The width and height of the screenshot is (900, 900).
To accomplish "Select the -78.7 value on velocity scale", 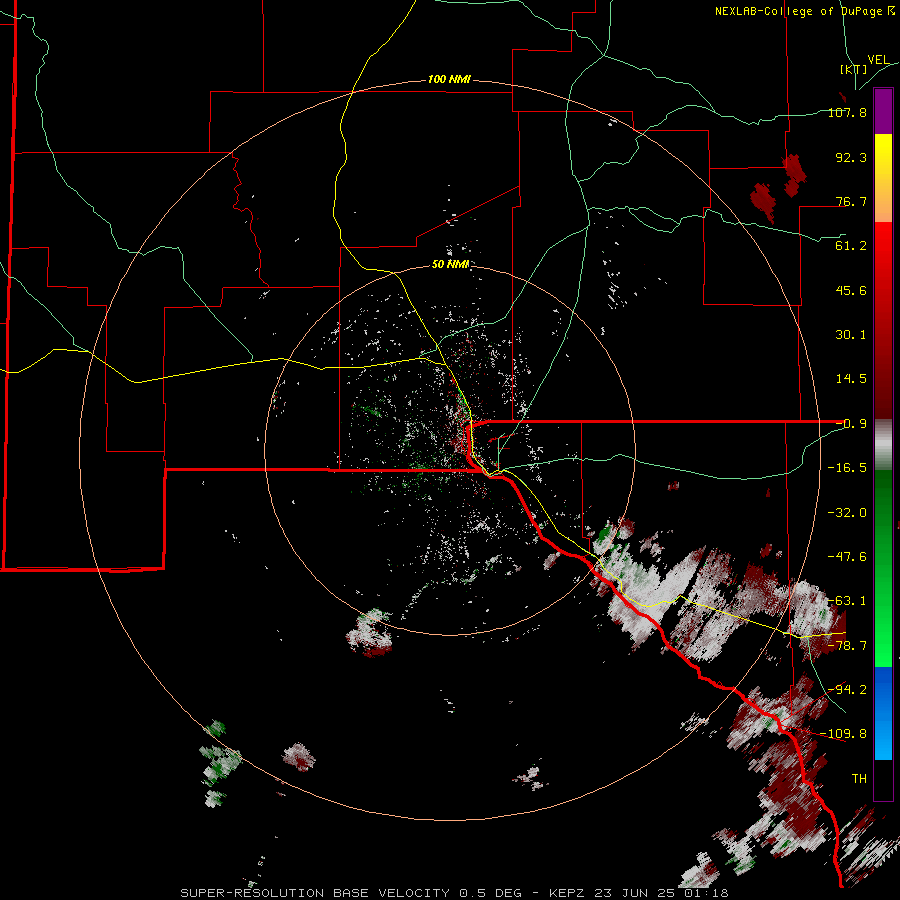I will (x=847, y=646).
